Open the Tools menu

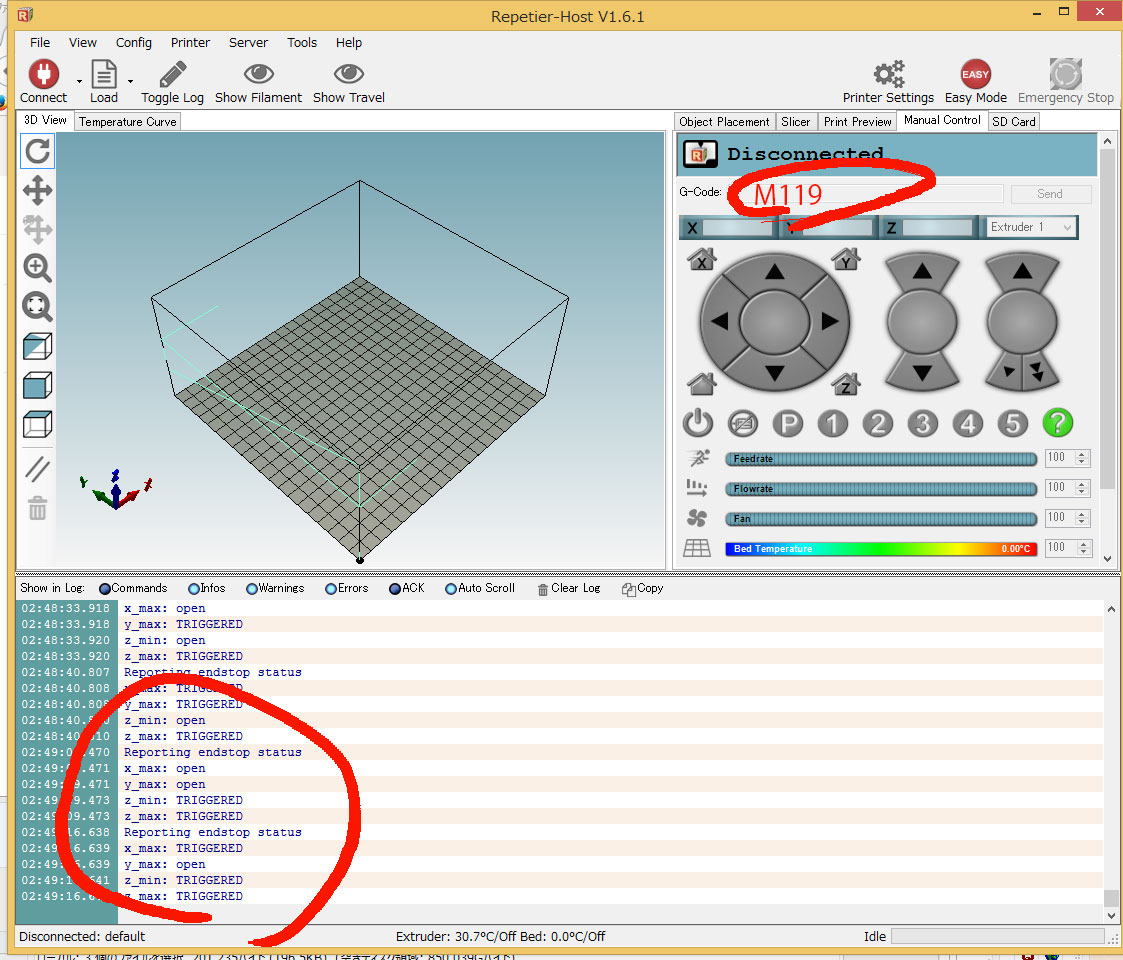pos(302,43)
